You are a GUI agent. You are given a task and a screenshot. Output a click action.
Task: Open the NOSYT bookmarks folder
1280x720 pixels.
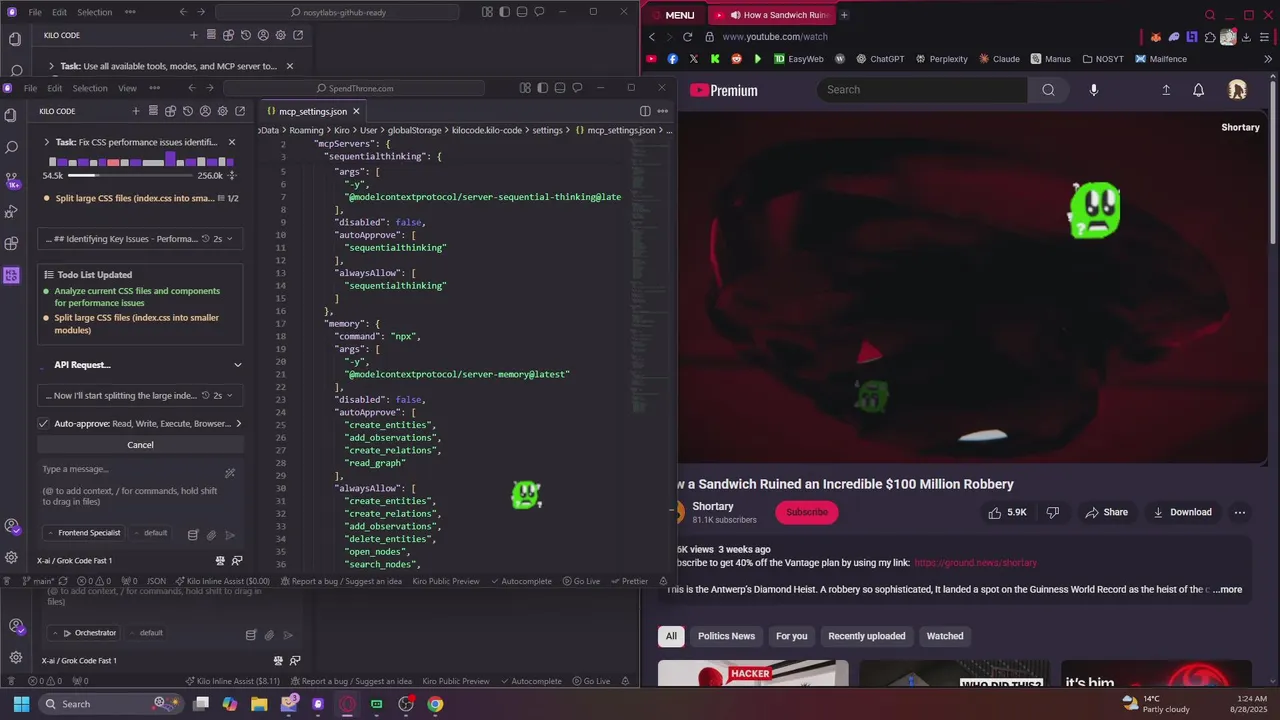[1103, 59]
